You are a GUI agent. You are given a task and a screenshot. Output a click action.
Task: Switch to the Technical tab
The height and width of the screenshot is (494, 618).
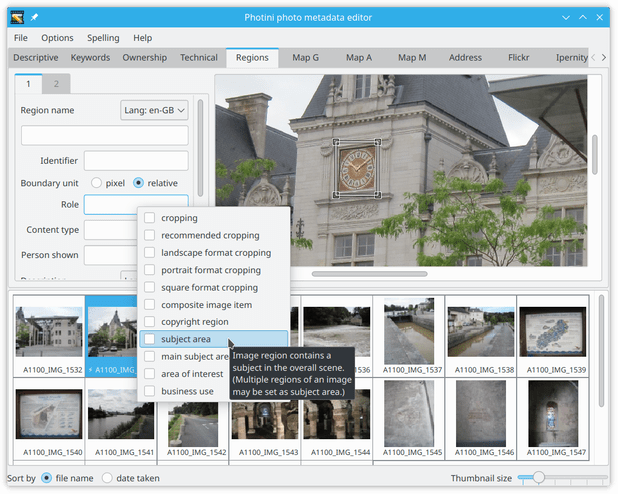pos(199,58)
